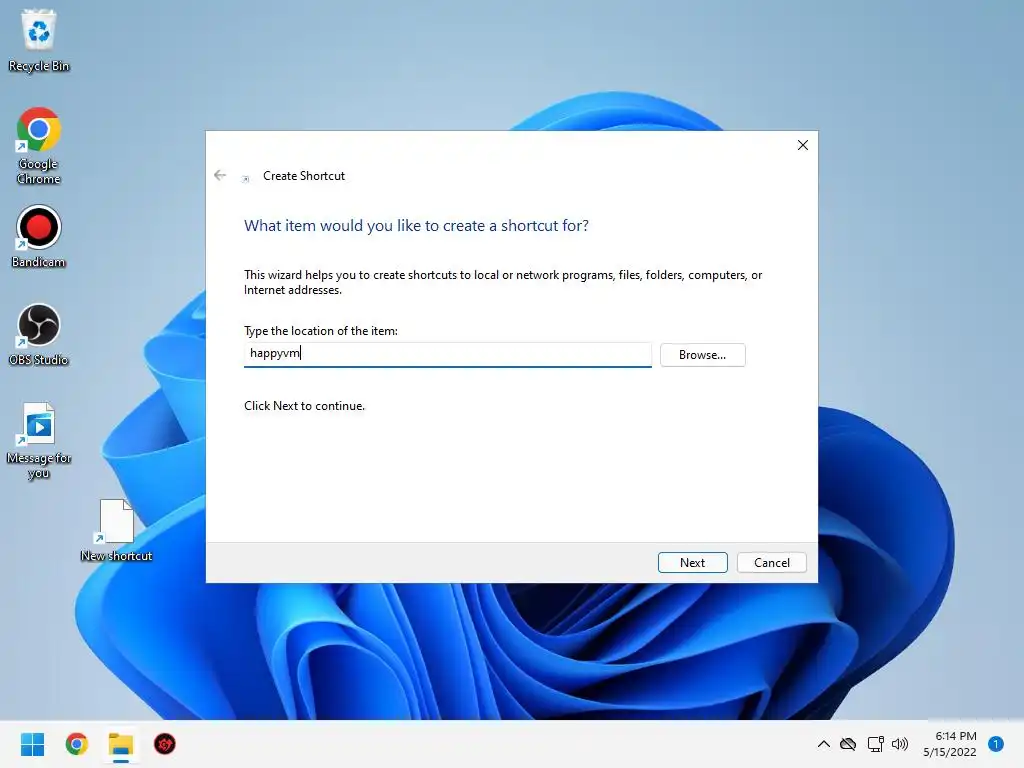
Task: Click the Browse... button
Action: pos(702,355)
